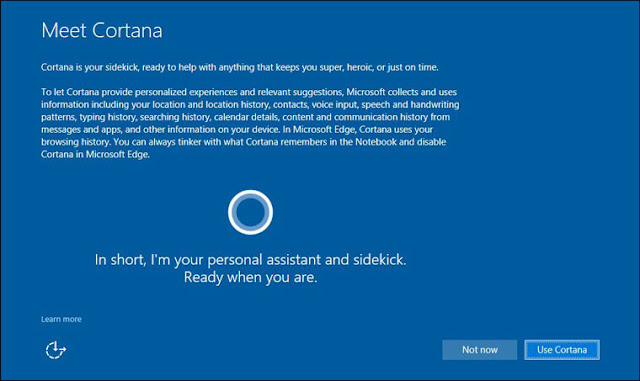
Task: Click the line starting 'patterns, typing history'
Action: coord(245,117)
